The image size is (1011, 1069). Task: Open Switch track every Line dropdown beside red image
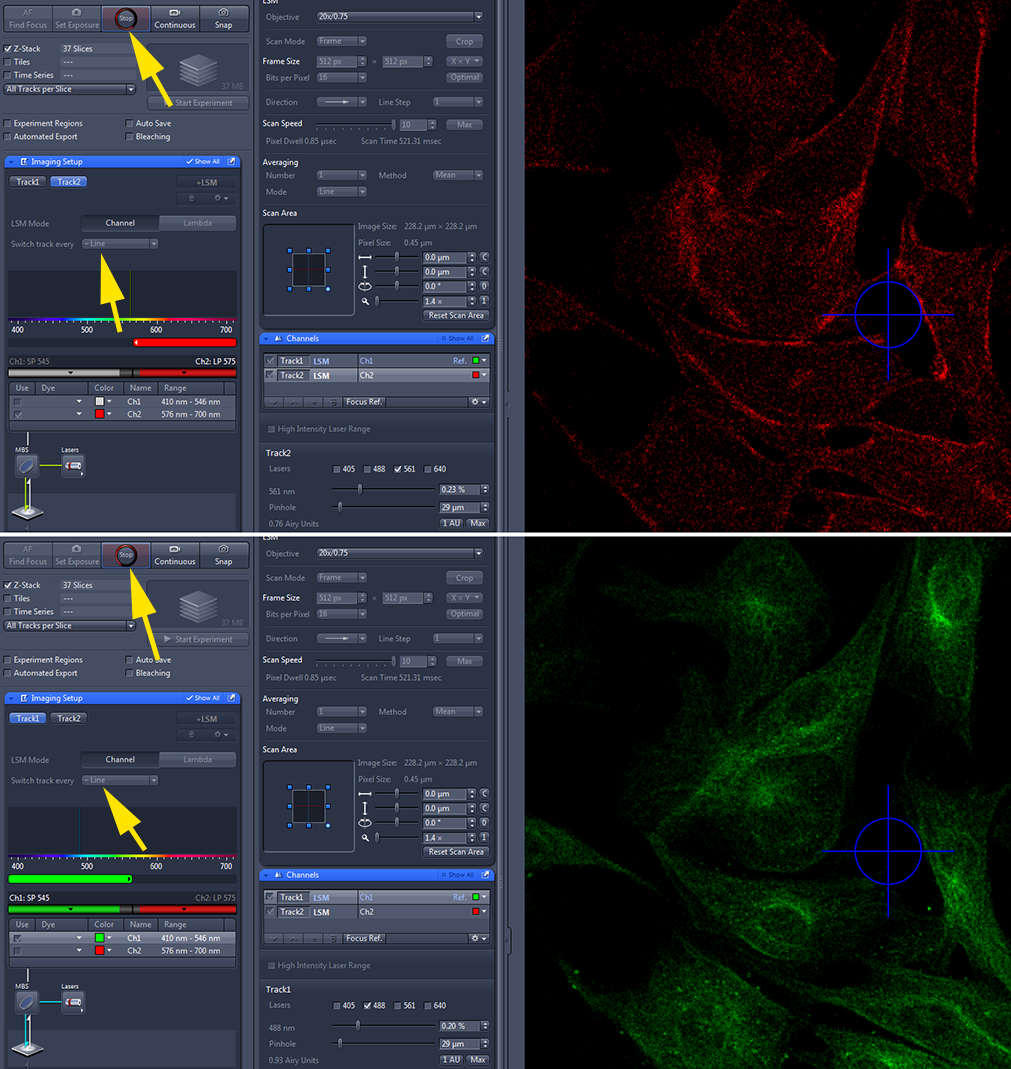[120, 244]
